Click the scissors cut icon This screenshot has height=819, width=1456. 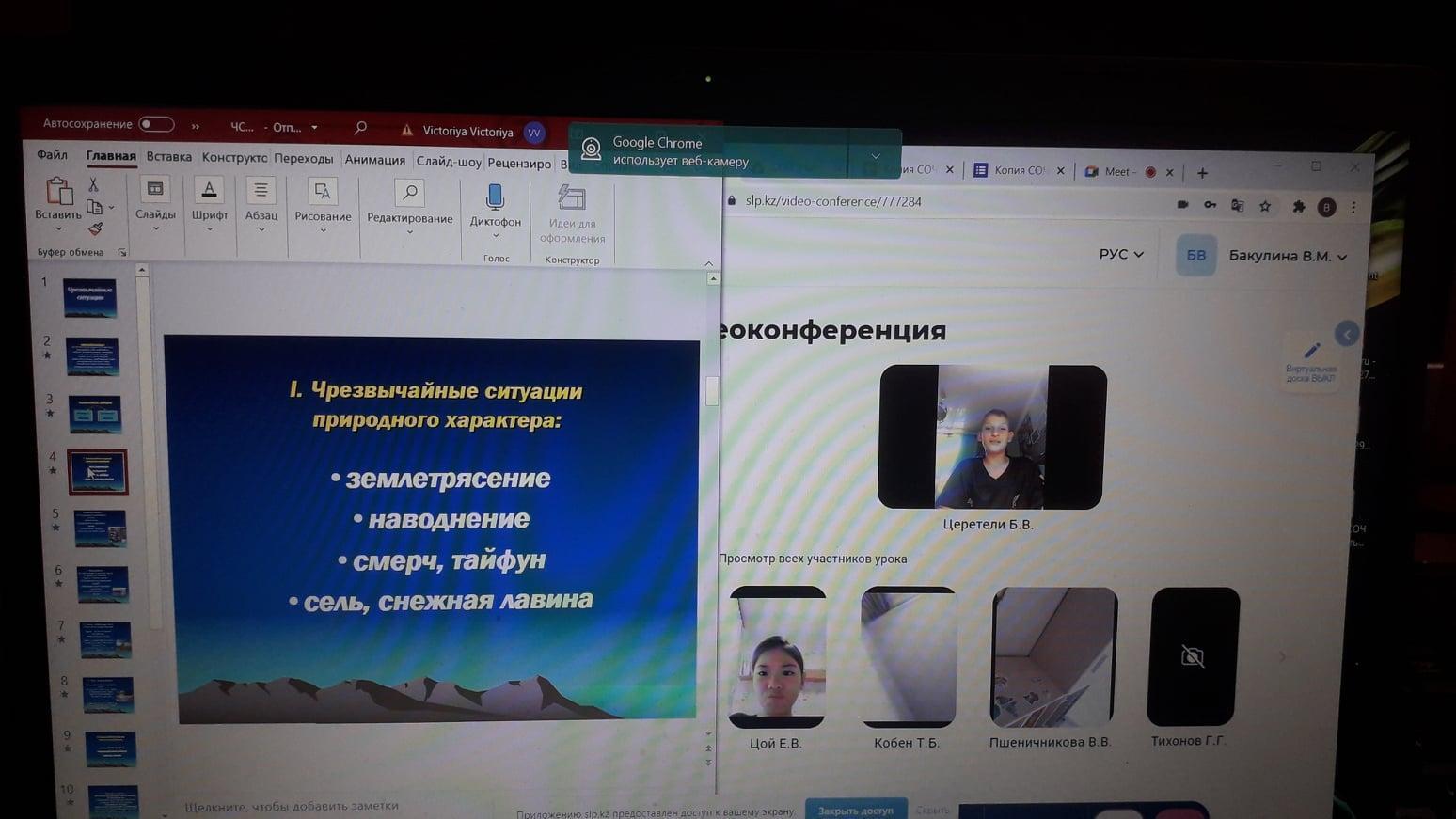pyautogui.click(x=93, y=184)
